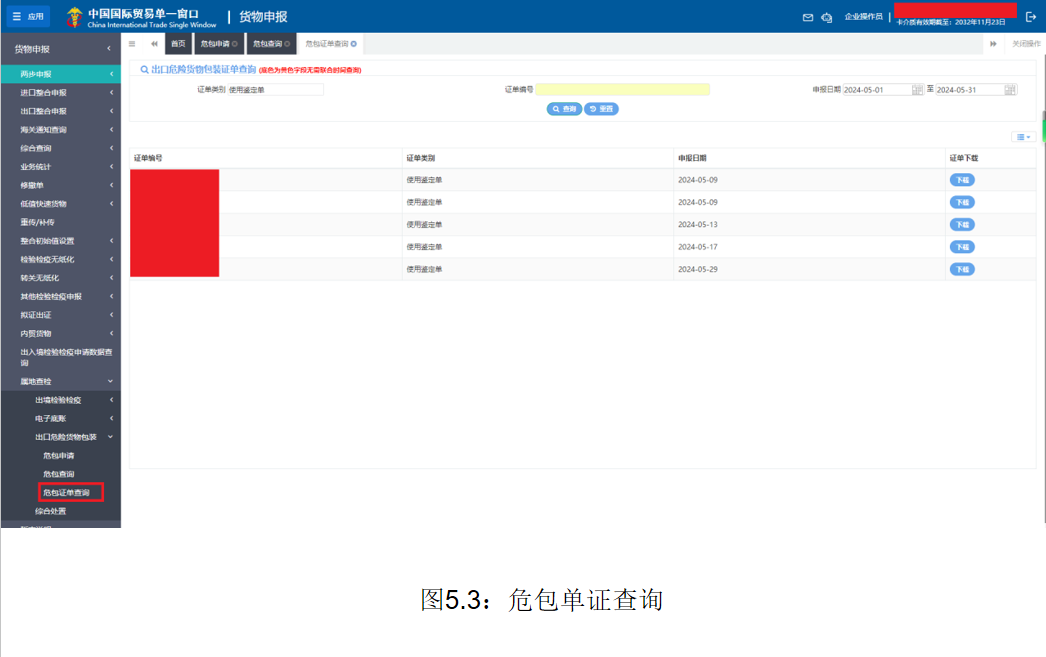Click the logout icon at top right

point(1031,16)
